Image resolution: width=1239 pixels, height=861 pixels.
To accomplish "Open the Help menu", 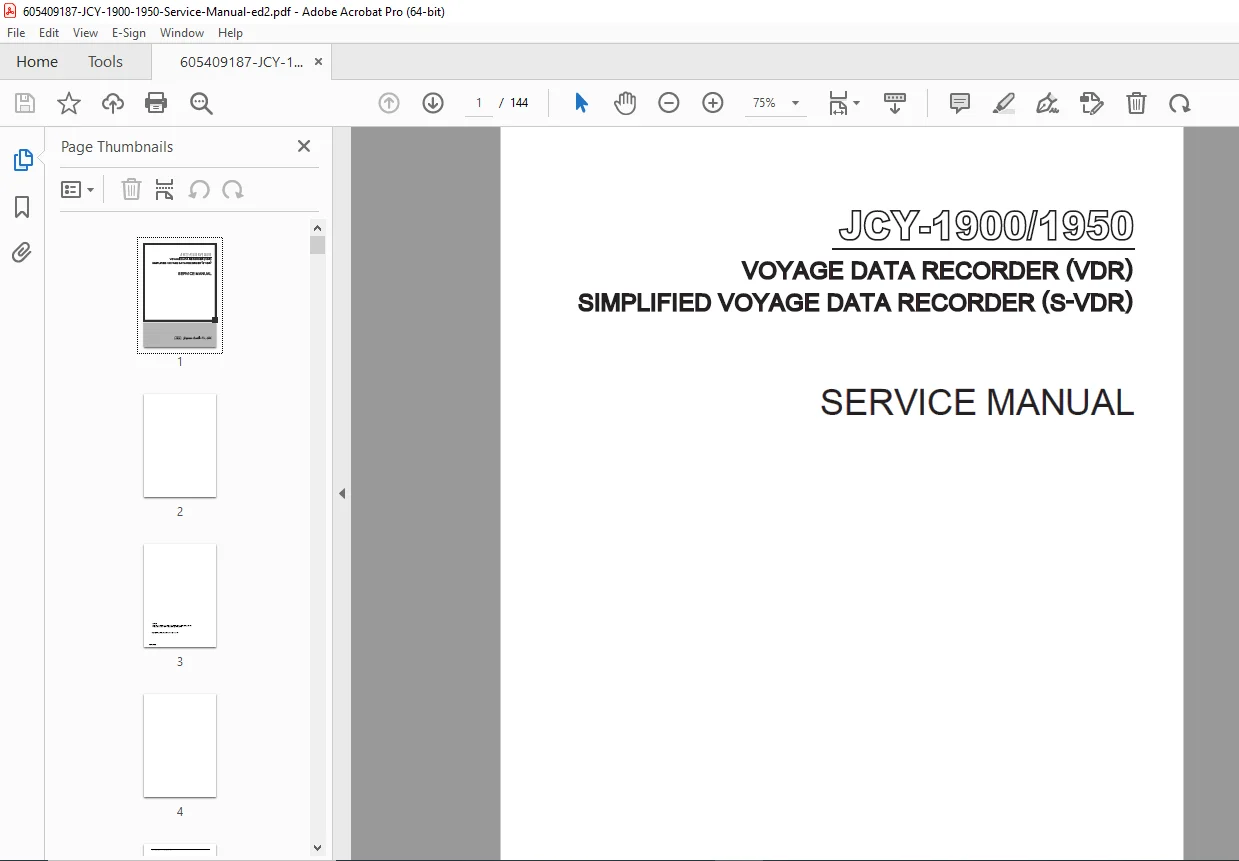I will pyautogui.click(x=231, y=33).
